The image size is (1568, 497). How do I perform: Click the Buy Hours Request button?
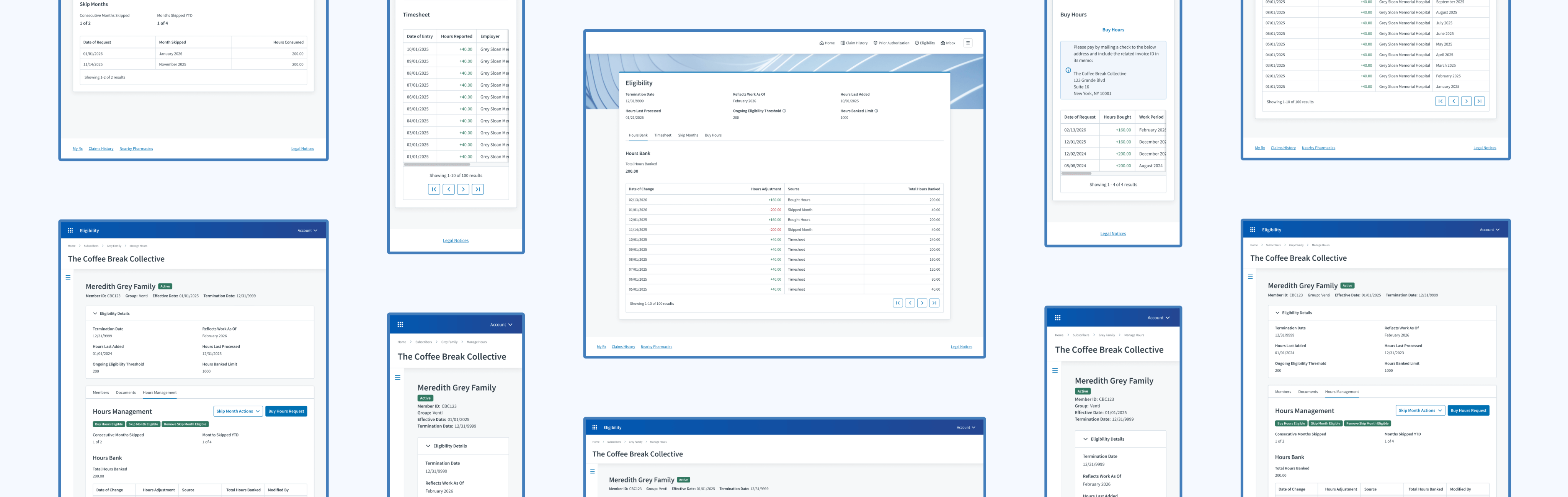tap(286, 410)
